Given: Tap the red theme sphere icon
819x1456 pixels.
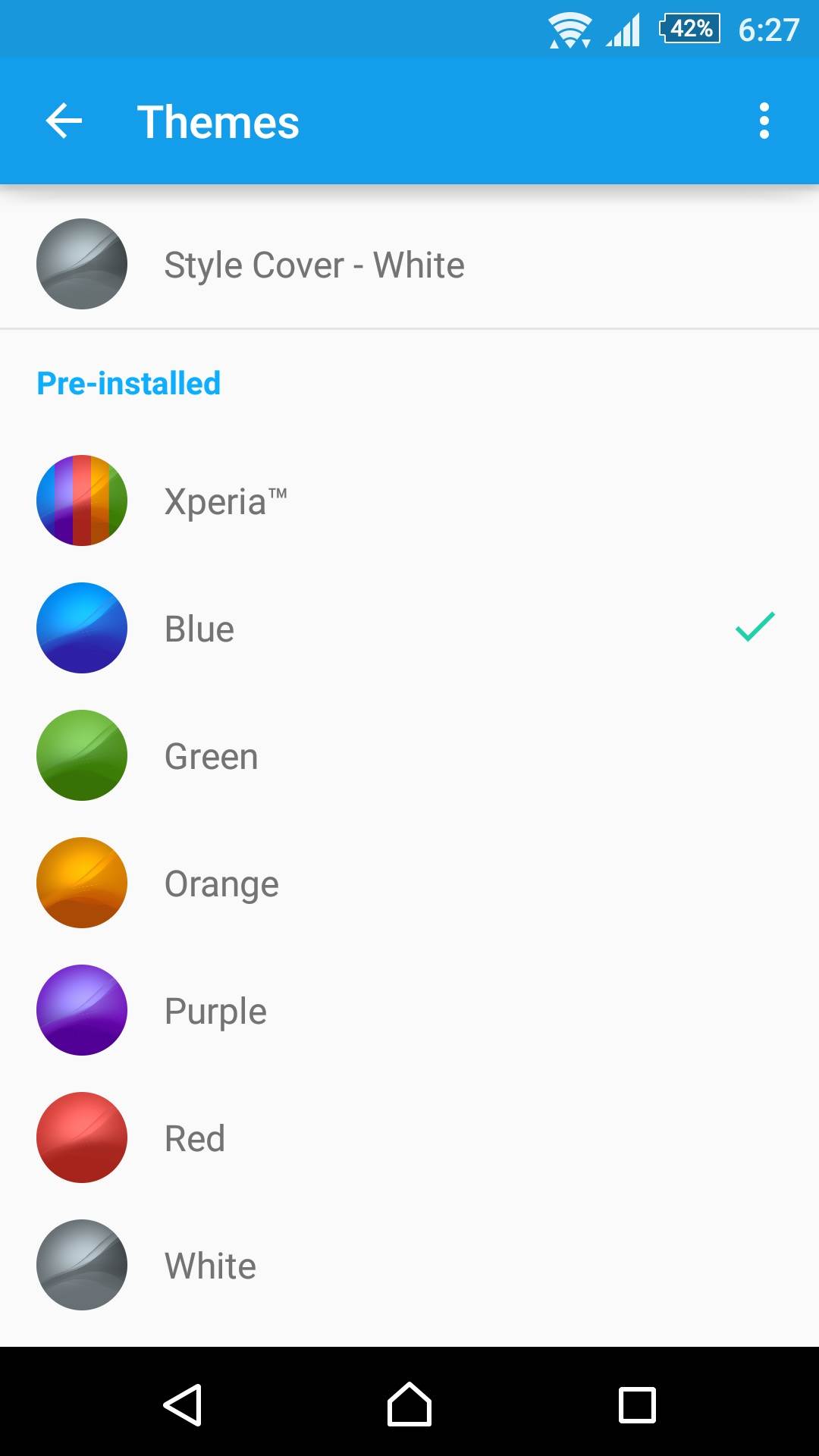Looking at the screenshot, I should (82, 1137).
